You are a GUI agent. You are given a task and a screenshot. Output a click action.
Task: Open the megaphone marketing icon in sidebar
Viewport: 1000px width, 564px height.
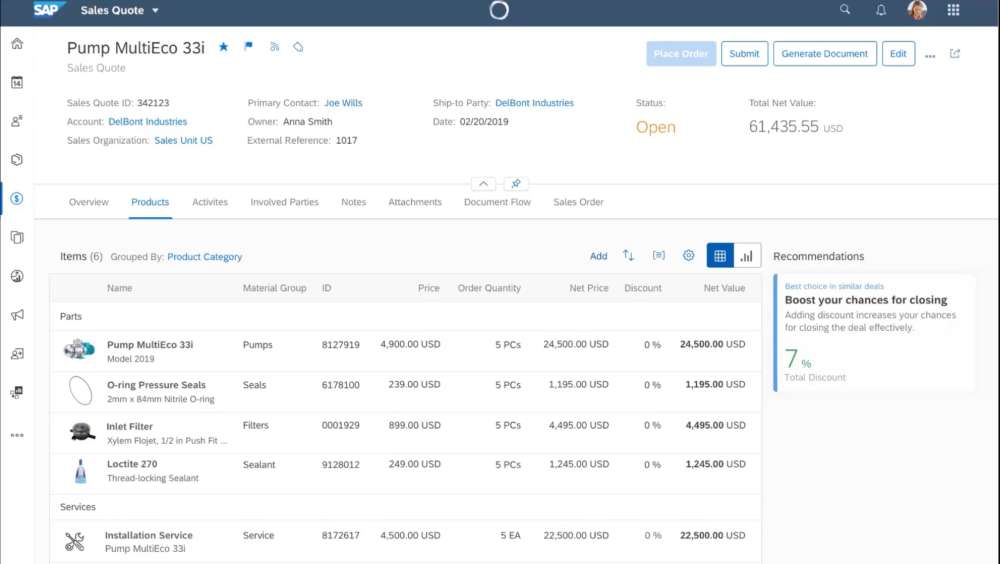pos(17,315)
